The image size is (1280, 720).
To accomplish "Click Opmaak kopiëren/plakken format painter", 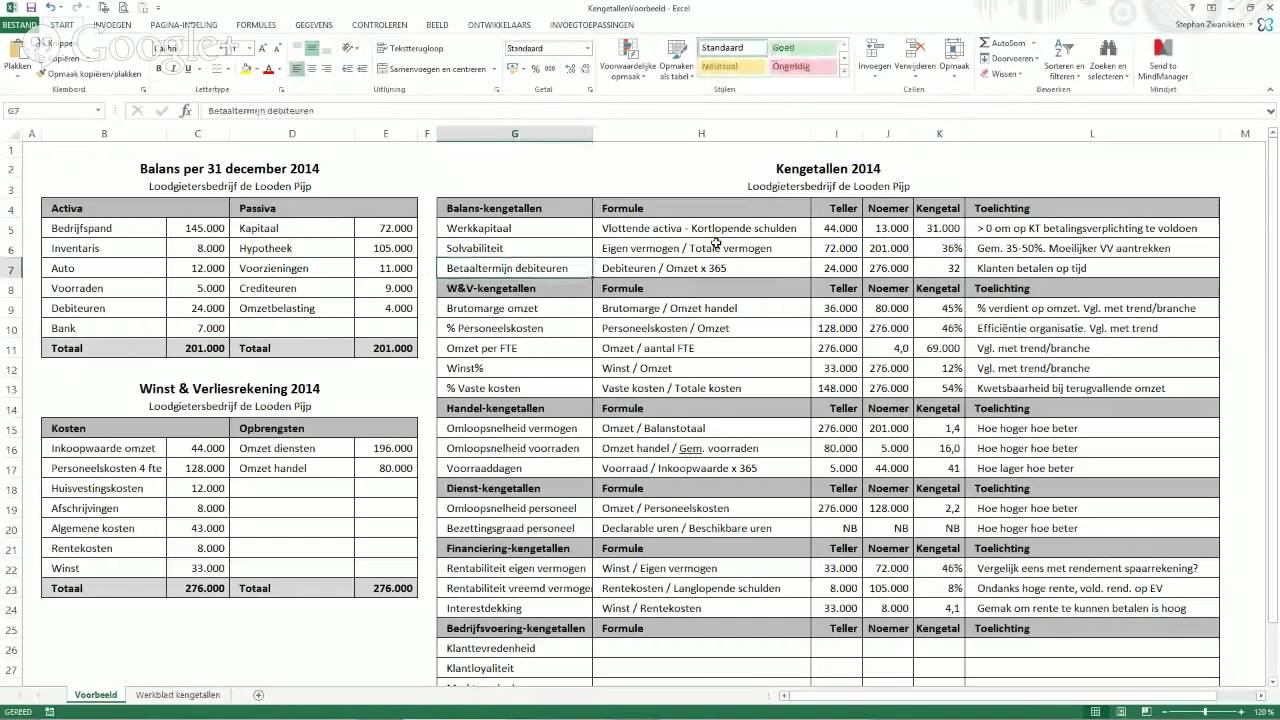I will pyautogui.click(x=90, y=74).
